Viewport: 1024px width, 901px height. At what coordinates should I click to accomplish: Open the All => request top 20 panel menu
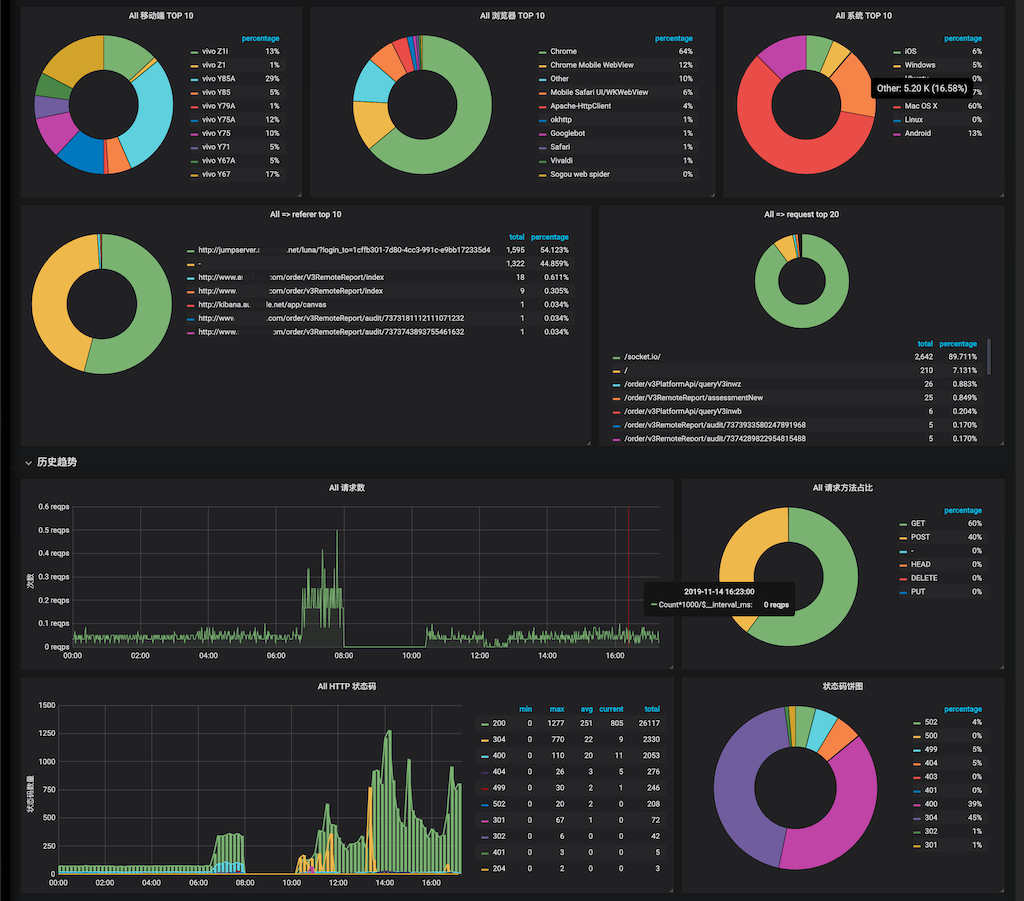click(x=801, y=214)
